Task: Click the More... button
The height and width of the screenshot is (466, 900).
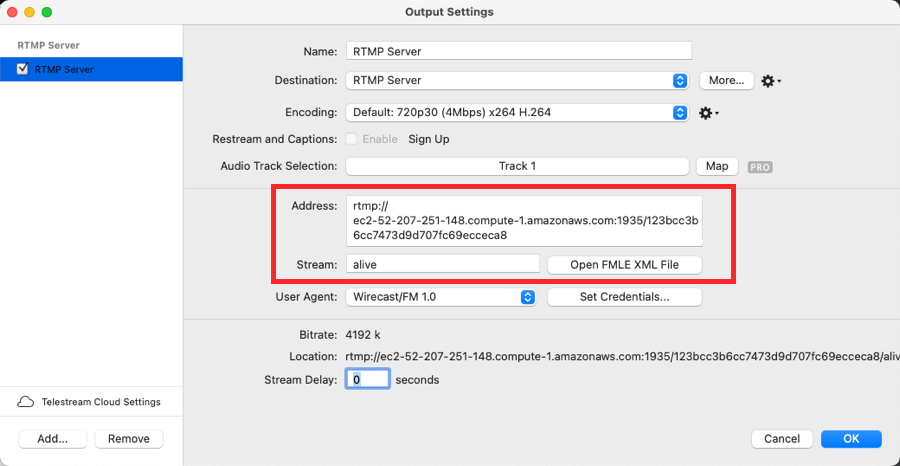Action: point(726,81)
